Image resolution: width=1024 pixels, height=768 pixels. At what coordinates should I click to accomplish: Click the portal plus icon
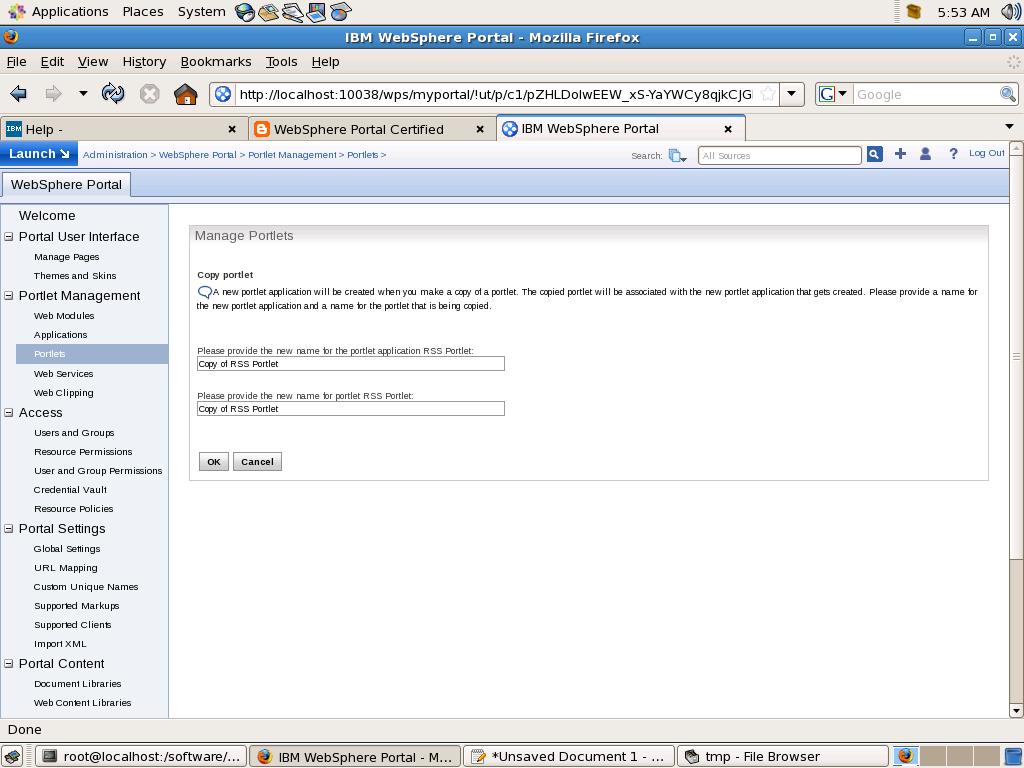pyautogui.click(x=901, y=153)
